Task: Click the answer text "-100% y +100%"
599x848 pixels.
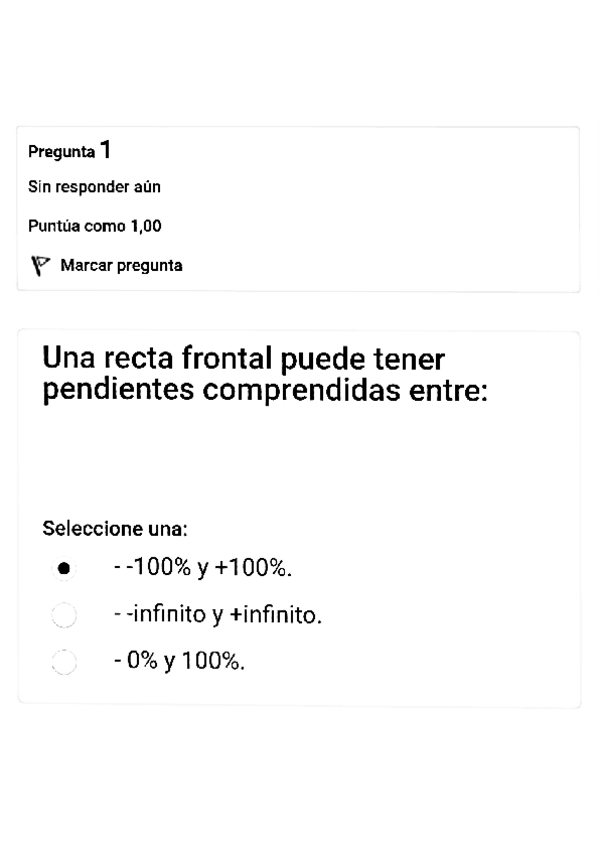Action: coord(200,566)
